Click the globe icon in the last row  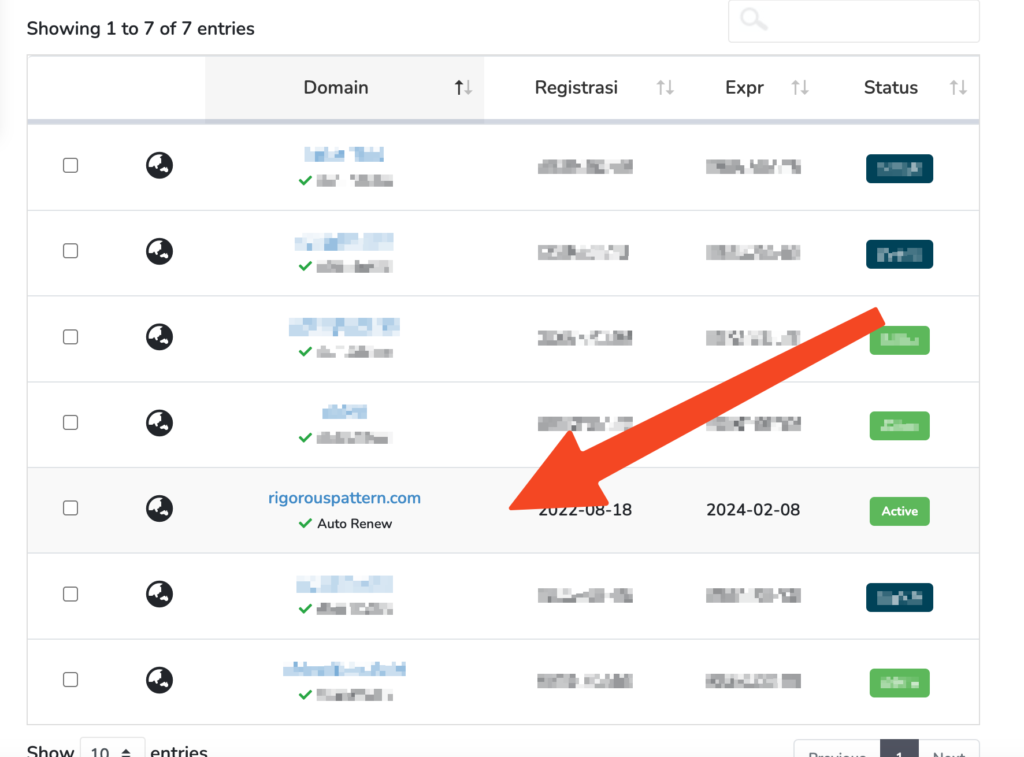[159, 679]
